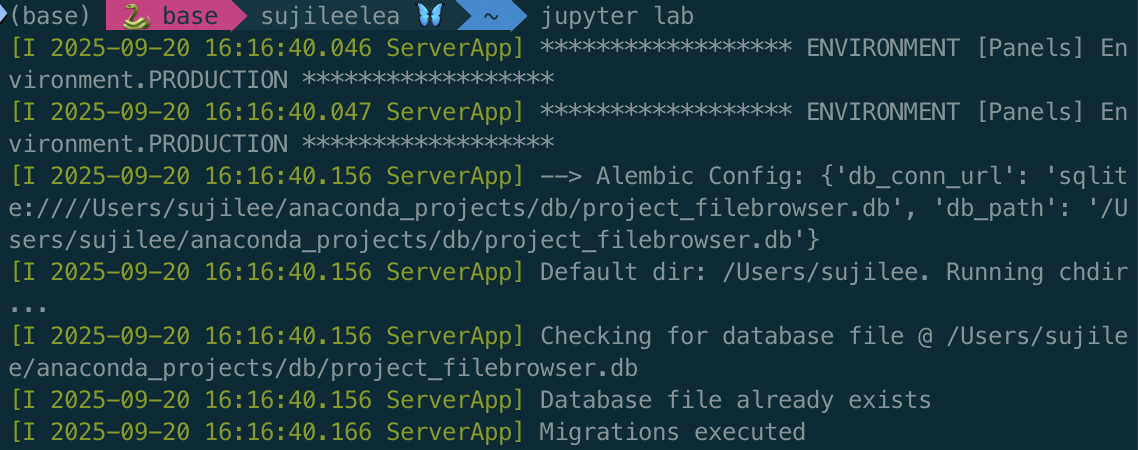This screenshot has height=450, width=1138.
Task: Click the "Migrations executed" message
Action: [x=672, y=432]
